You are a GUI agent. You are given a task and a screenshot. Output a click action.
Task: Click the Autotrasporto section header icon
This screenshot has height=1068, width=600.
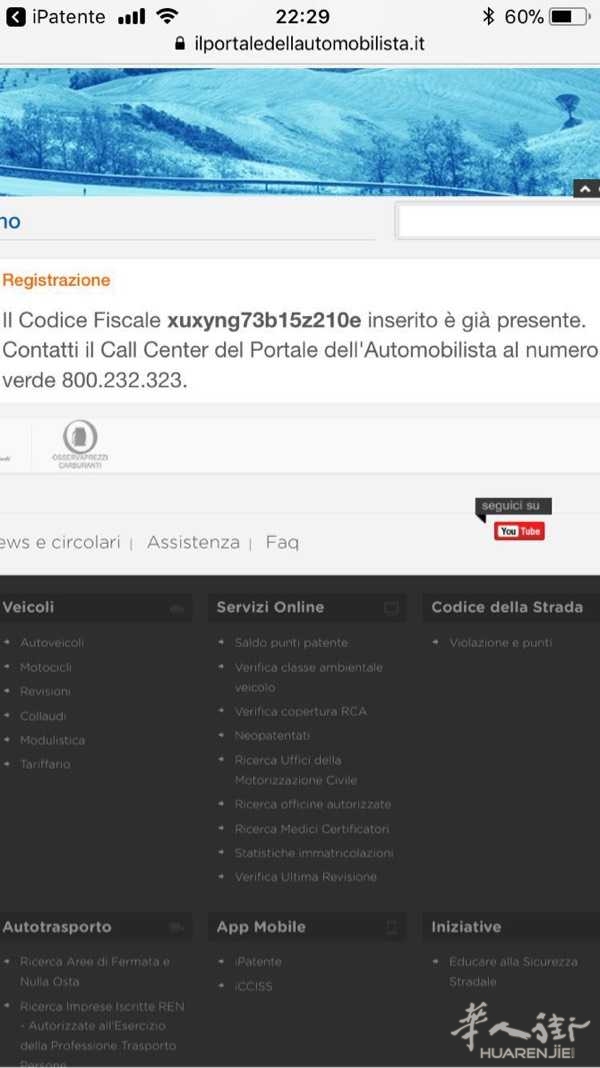(x=177, y=928)
